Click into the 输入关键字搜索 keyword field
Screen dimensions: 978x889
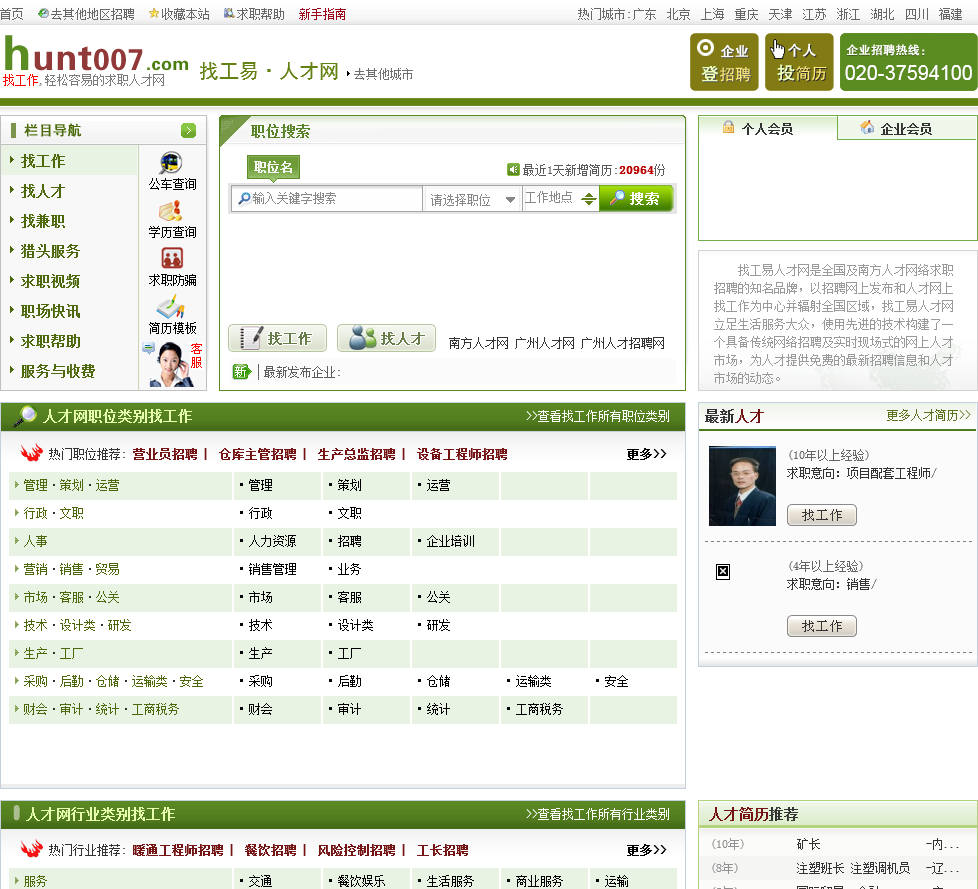click(327, 199)
